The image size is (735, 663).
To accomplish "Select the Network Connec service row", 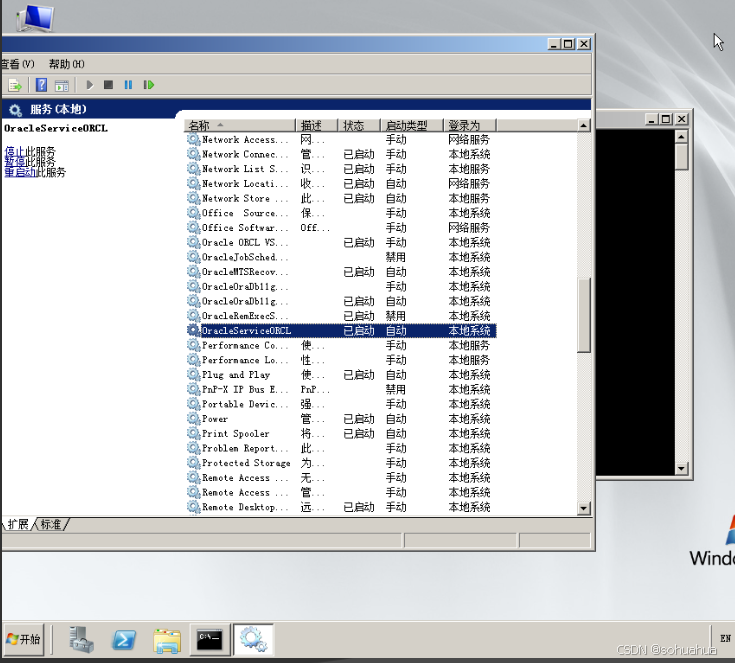I will (341, 154).
